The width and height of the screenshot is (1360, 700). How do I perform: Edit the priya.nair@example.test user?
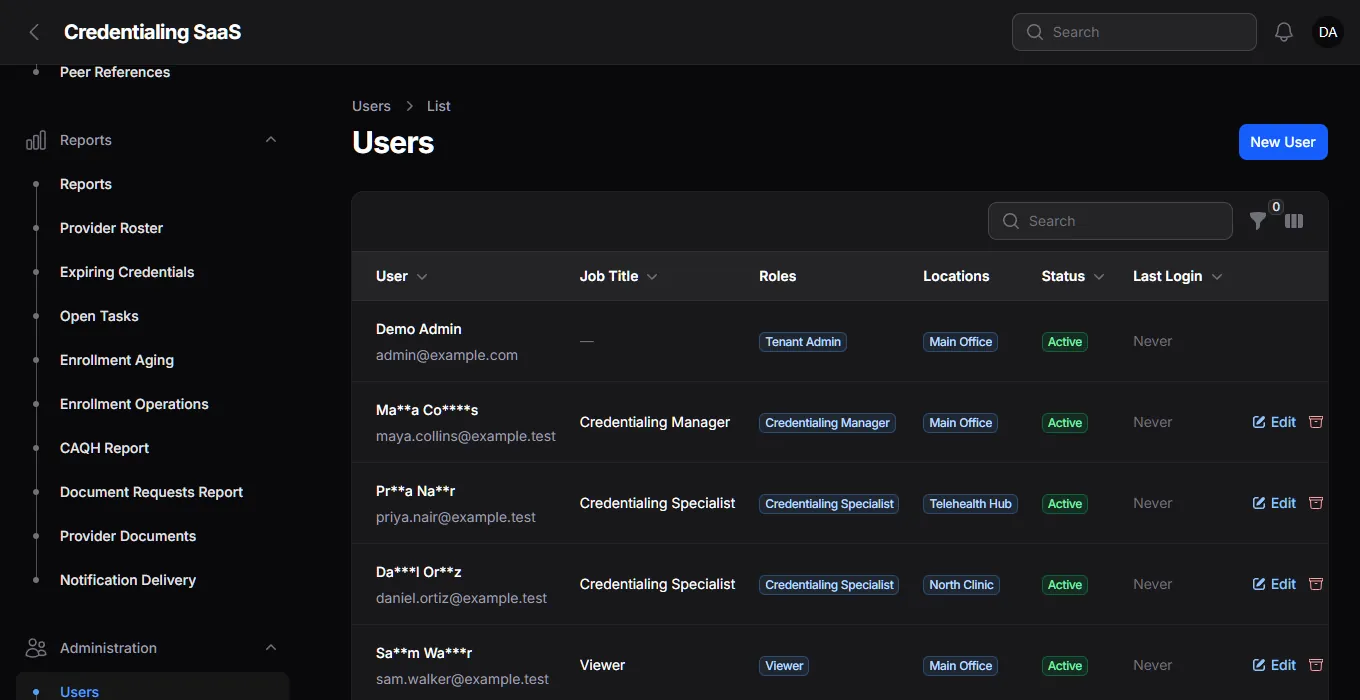(1274, 503)
